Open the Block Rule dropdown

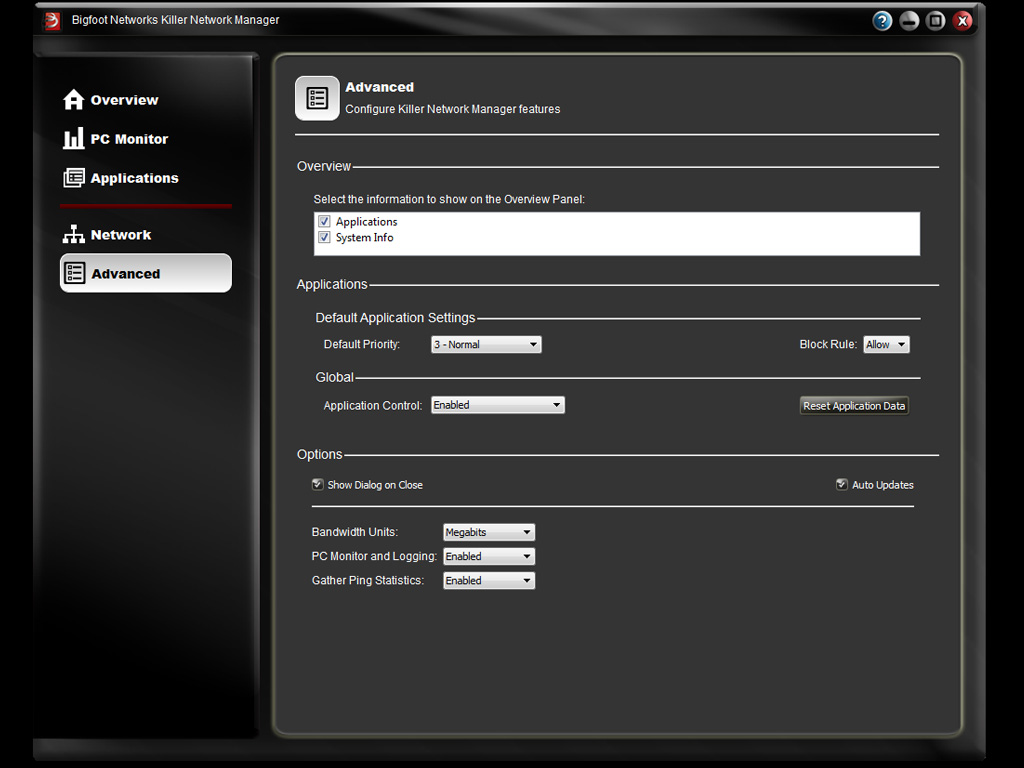(x=886, y=344)
